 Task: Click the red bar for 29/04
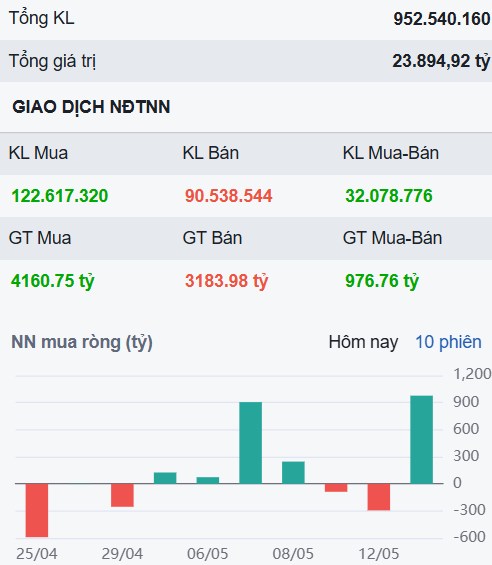(122, 495)
